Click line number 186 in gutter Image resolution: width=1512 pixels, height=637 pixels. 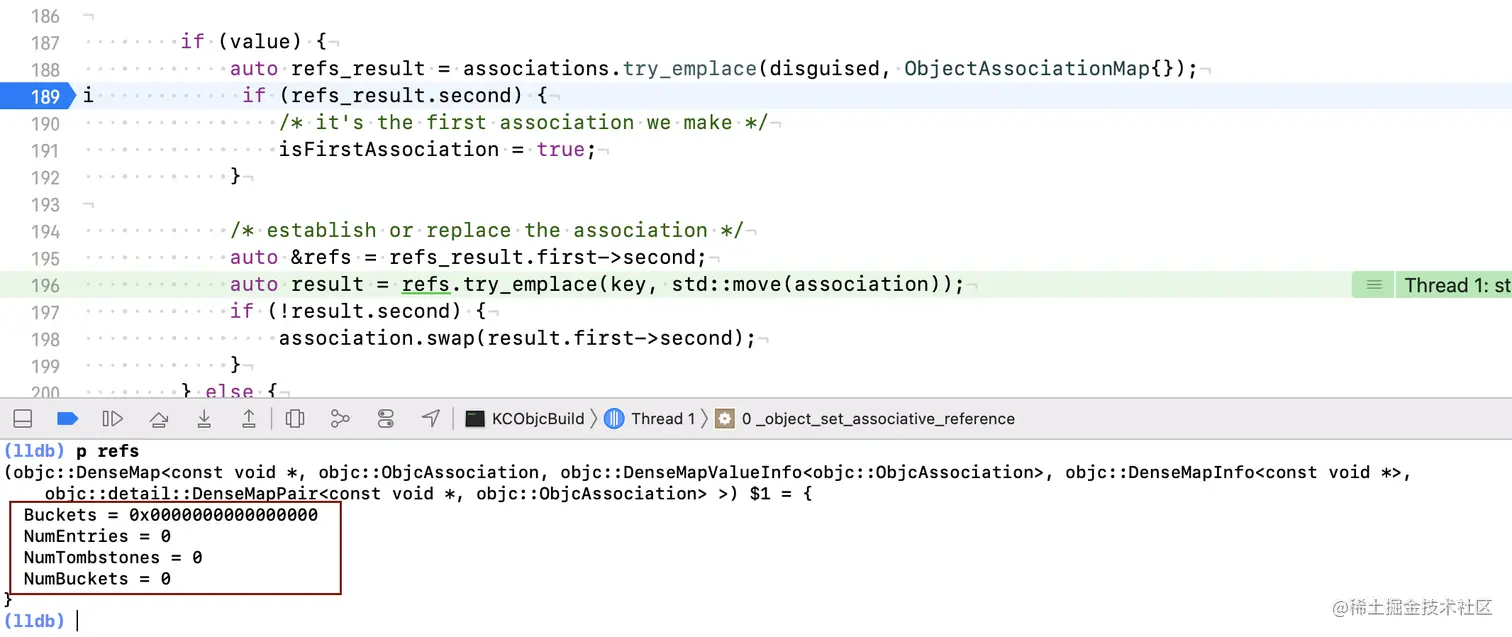(x=45, y=16)
